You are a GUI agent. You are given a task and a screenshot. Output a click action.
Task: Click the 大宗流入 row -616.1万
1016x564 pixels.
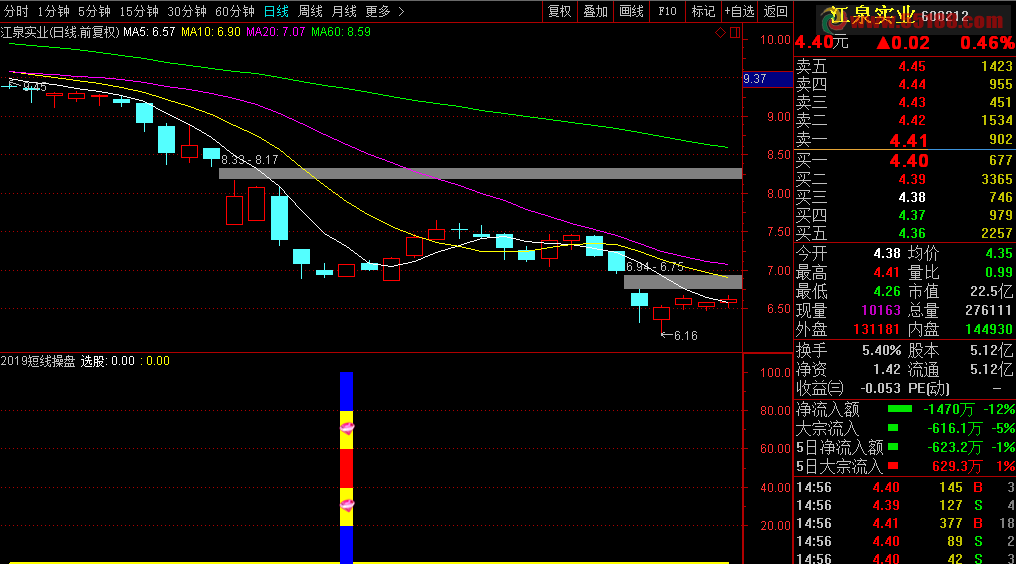pos(905,428)
